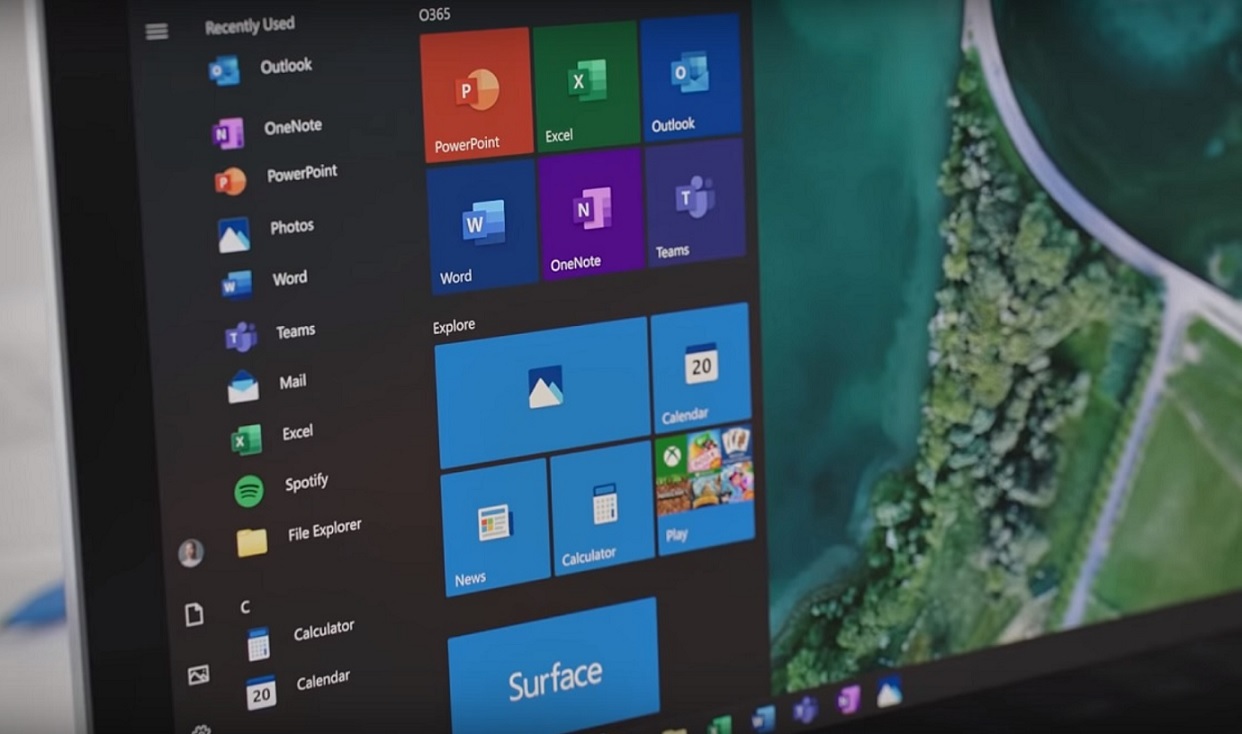The height and width of the screenshot is (734, 1242).
Task: Click the Recently Used heading
Action: coord(250,26)
